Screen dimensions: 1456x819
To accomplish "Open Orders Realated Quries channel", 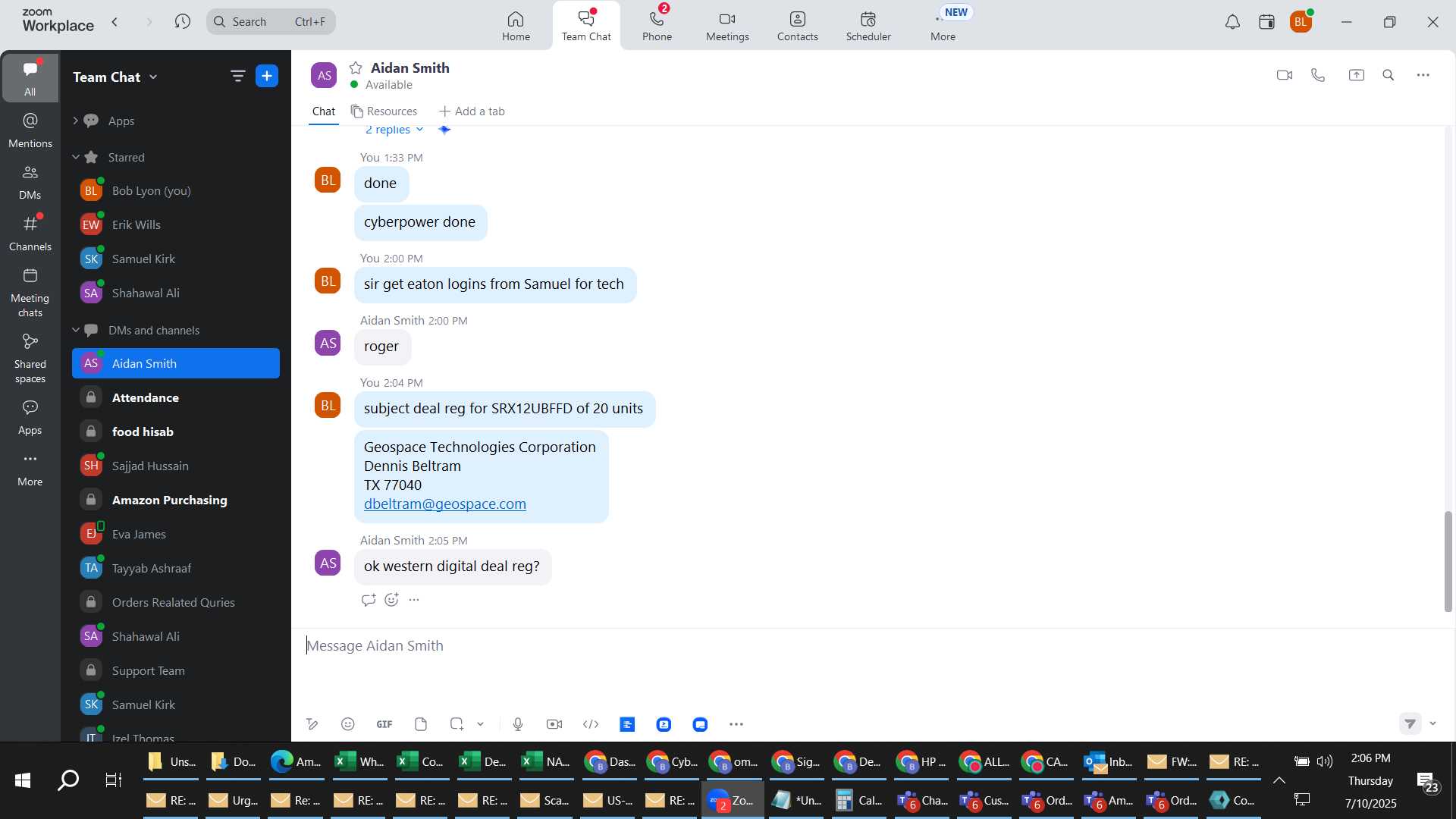I will point(175,602).
